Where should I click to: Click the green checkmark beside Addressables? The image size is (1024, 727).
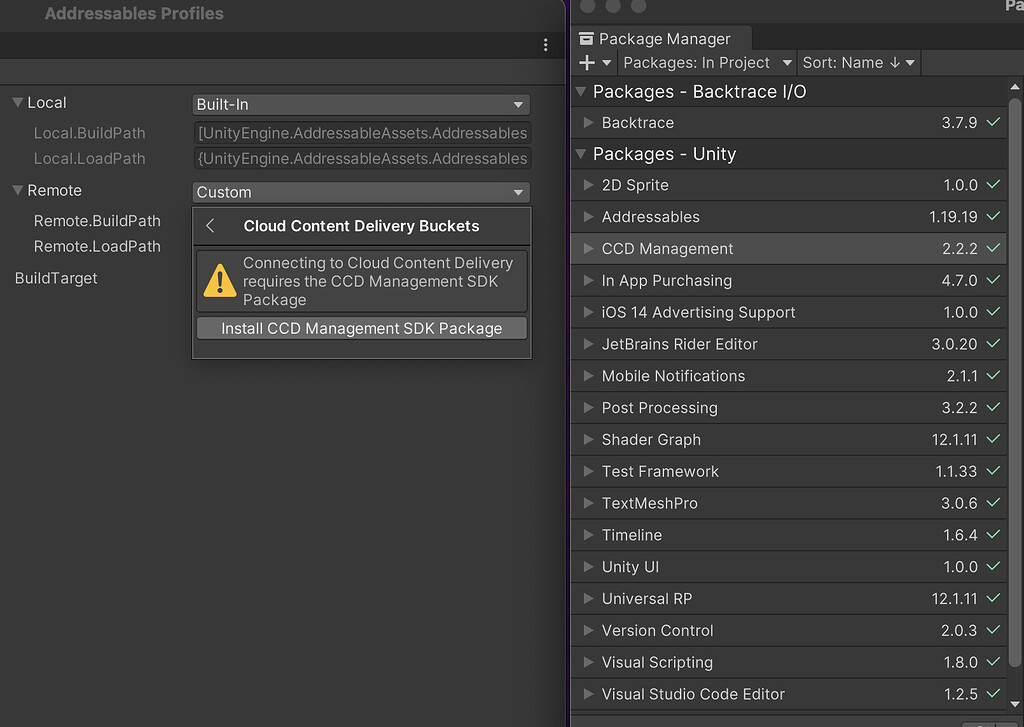click(993, 216)
